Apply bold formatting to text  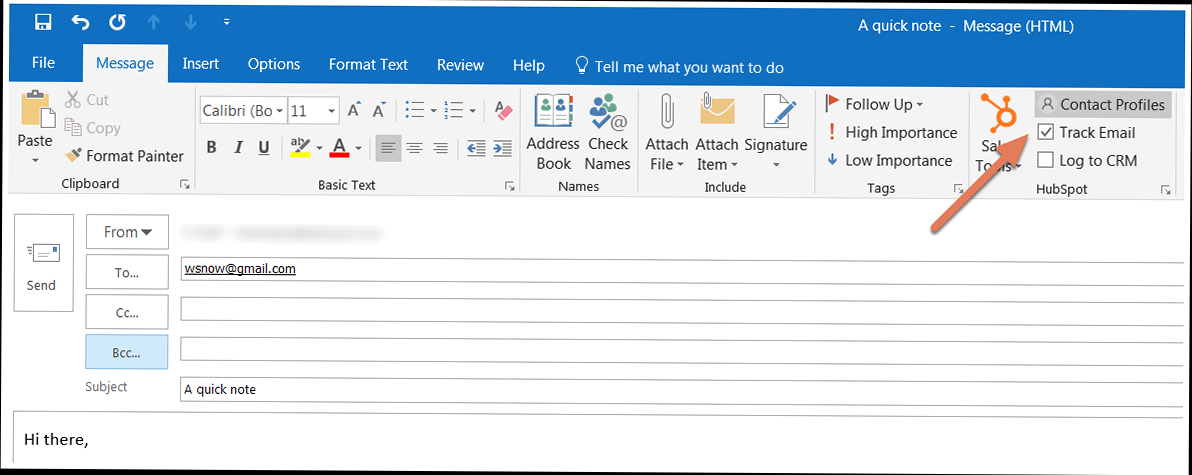click(211, 148)
